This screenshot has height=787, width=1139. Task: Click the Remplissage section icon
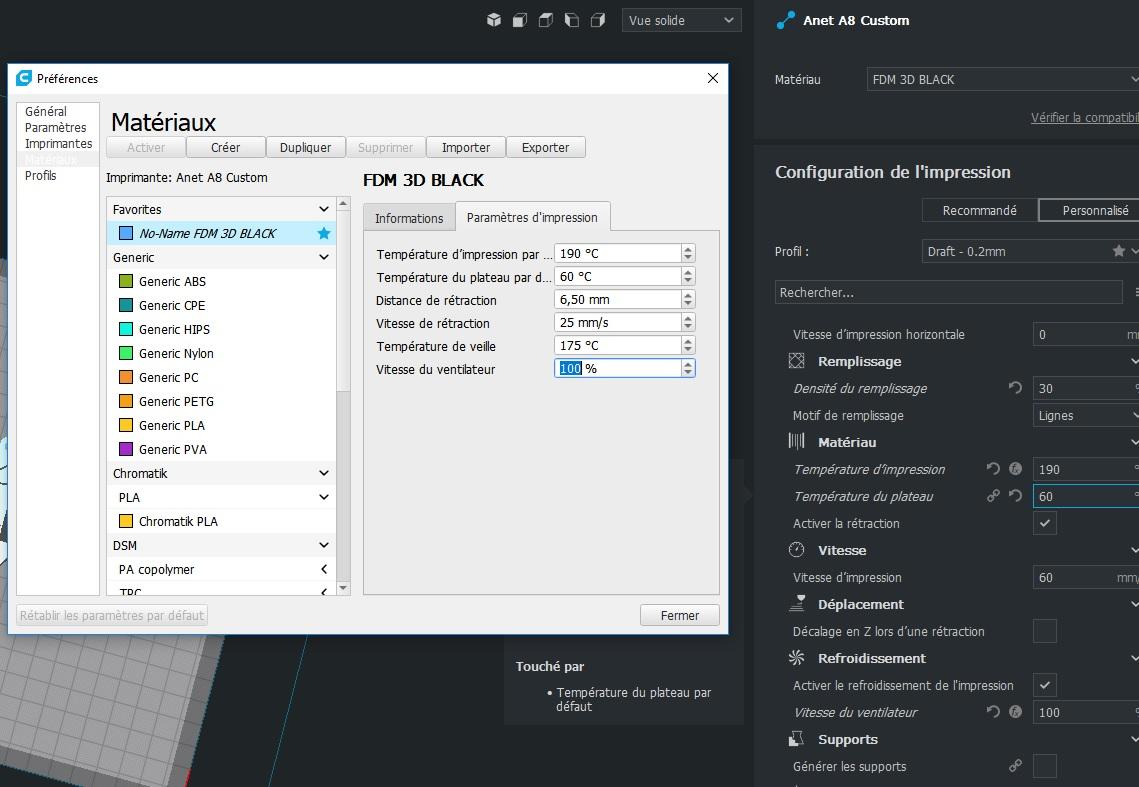coord(797,361)
